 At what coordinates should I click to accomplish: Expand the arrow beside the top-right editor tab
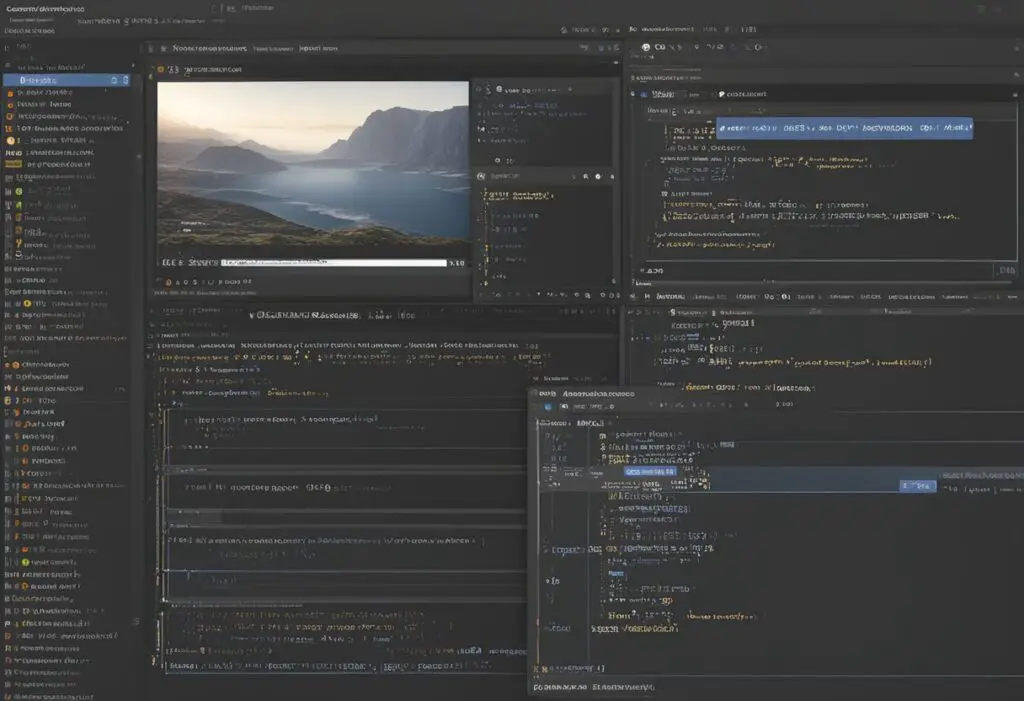point(632,94)
